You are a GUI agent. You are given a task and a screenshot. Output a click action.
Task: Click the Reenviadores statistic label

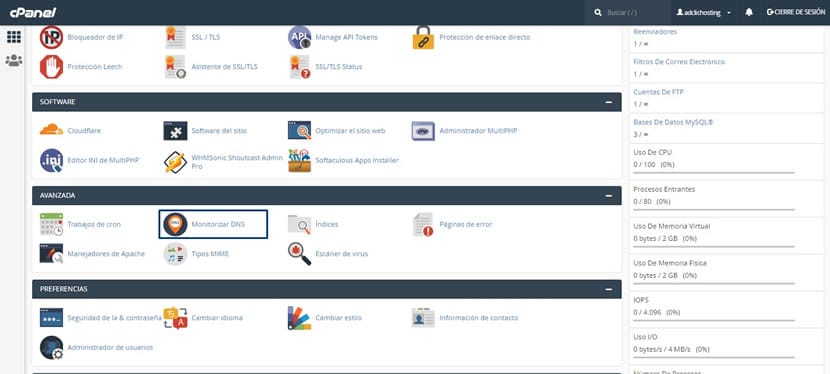tap(655, 32)
